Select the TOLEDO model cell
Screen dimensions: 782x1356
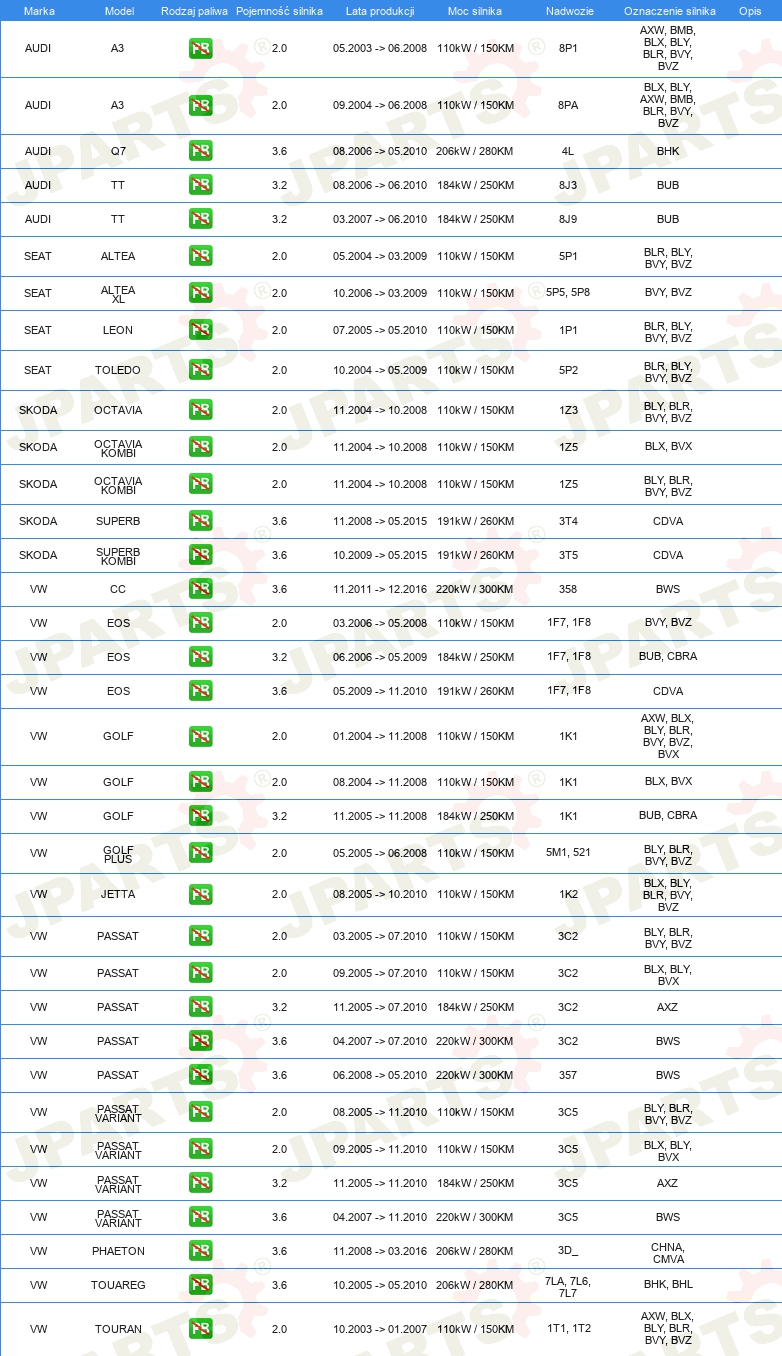118,370
